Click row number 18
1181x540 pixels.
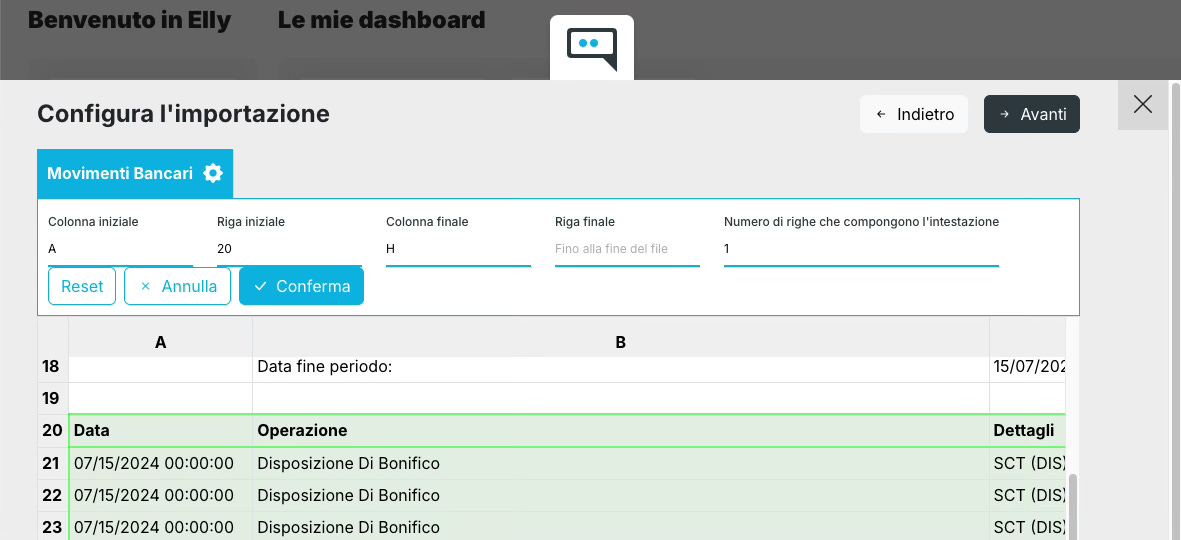(x=53, y=368)
